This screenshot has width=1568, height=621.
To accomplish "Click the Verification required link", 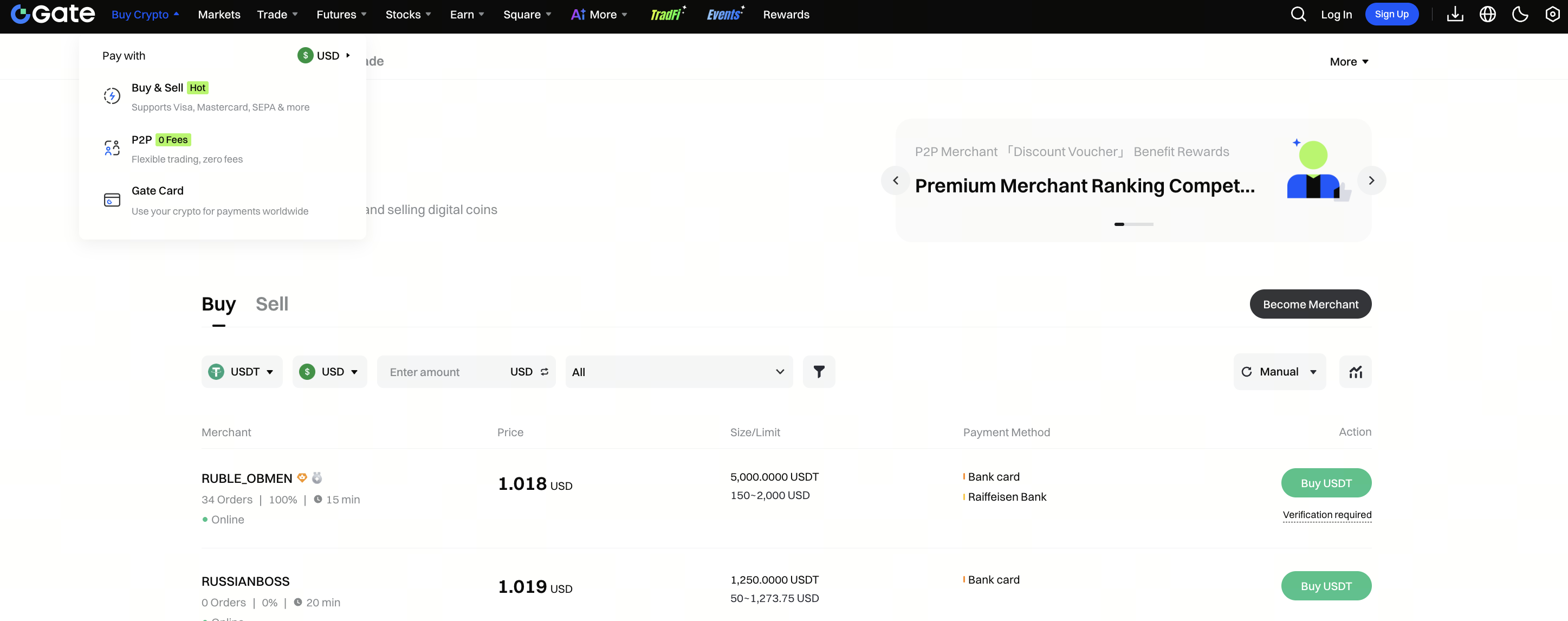I will pos(1327,514).
